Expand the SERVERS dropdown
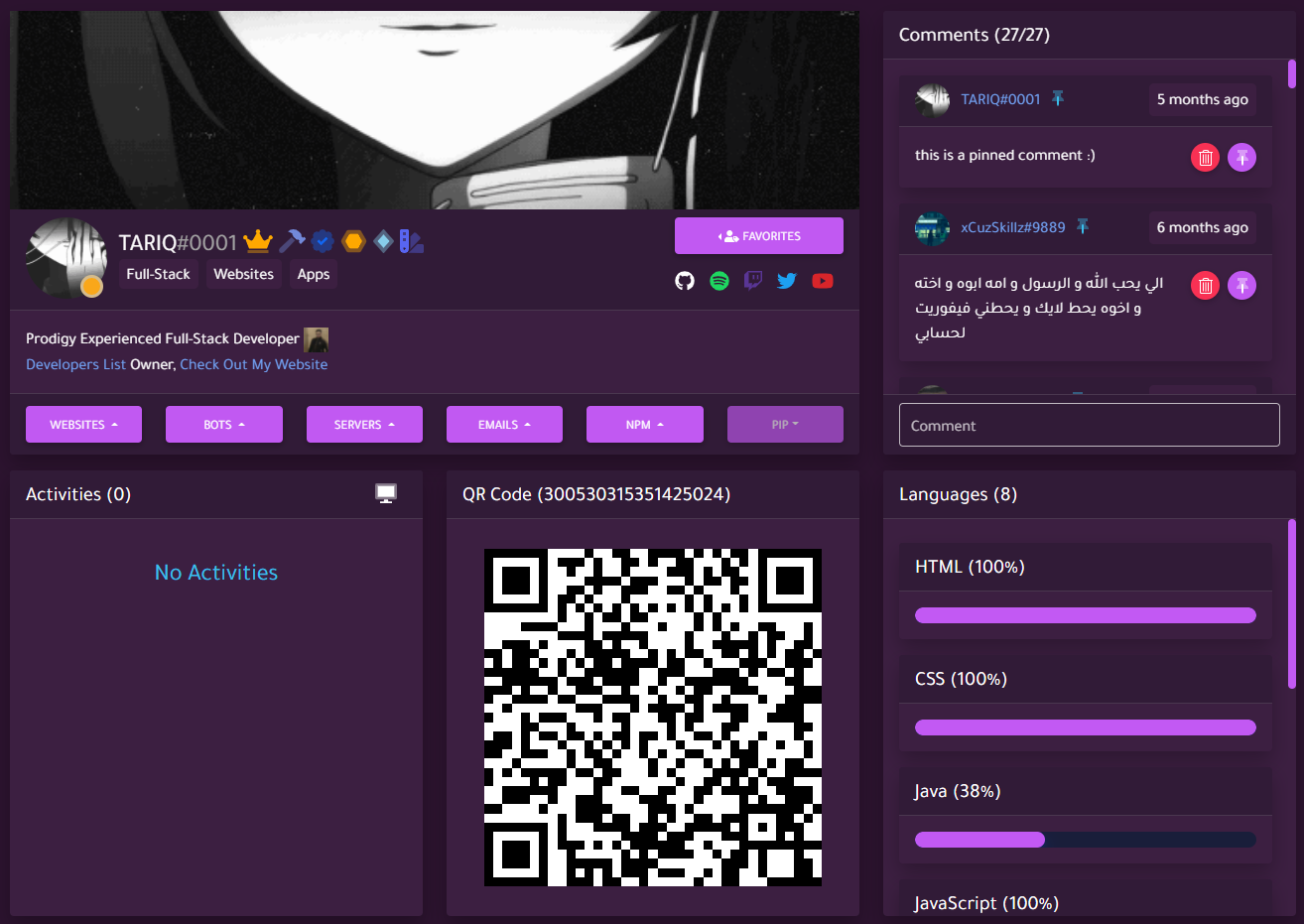 (364, 424)
